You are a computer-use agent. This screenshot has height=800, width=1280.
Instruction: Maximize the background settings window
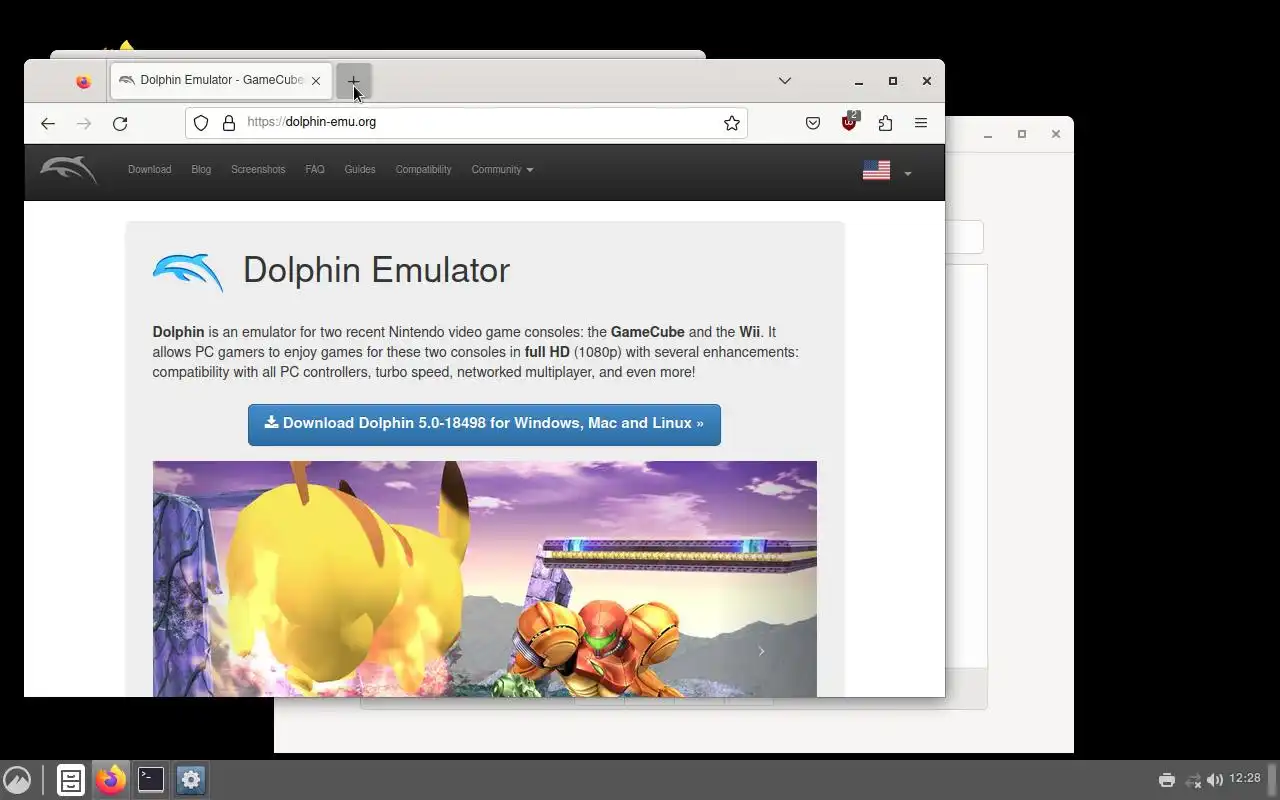point(1021,134)
